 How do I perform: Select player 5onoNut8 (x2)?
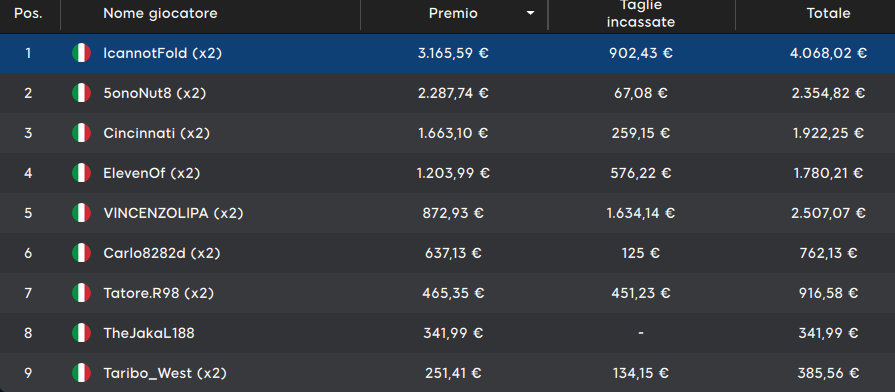(155, 93)
